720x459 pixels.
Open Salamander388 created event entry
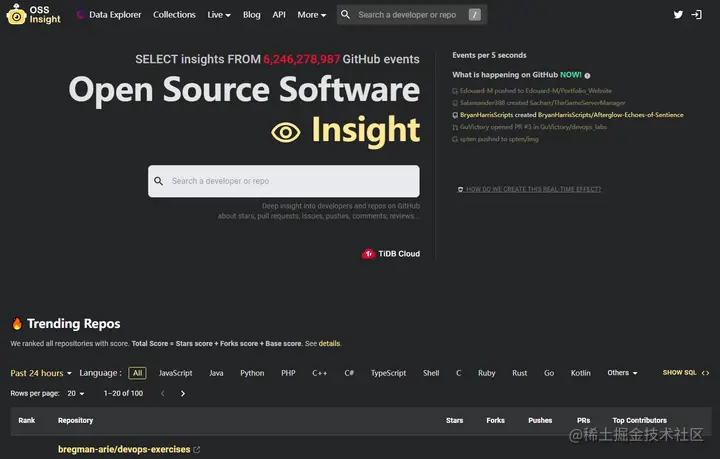pos(539,103)
